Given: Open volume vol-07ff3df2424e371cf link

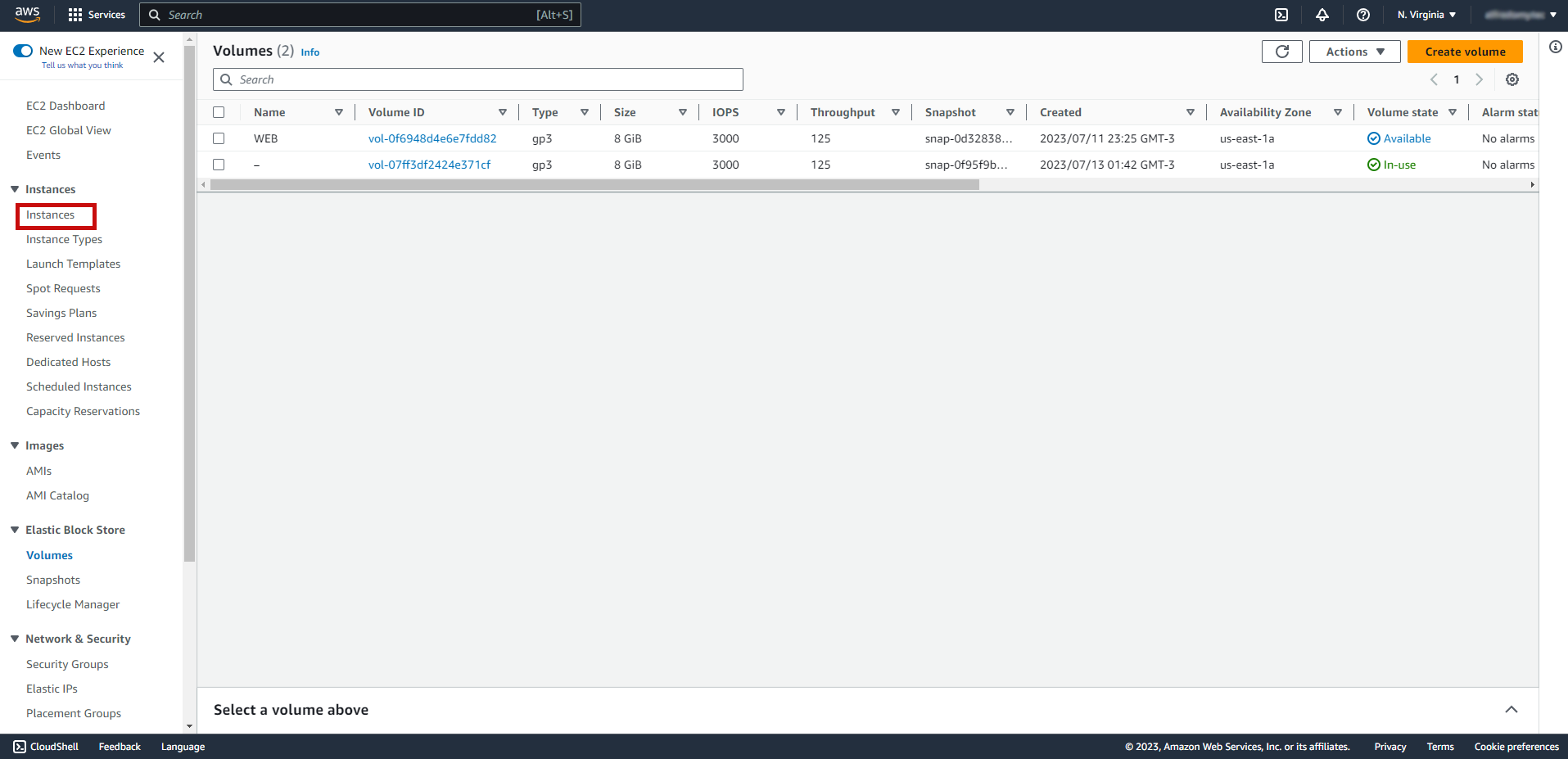Looking at the screenshot, I should point(429,165).
